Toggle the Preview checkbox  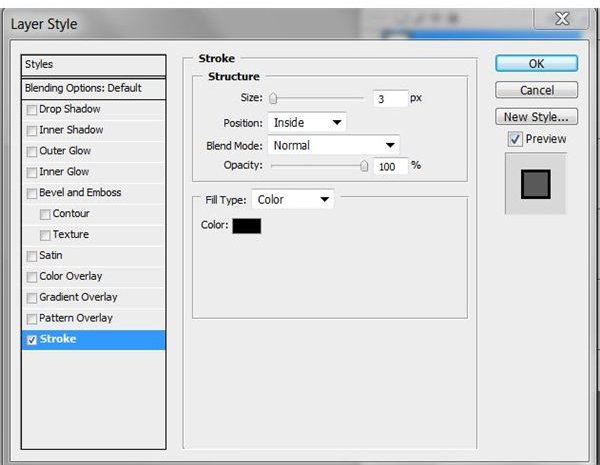click(515, 139)
